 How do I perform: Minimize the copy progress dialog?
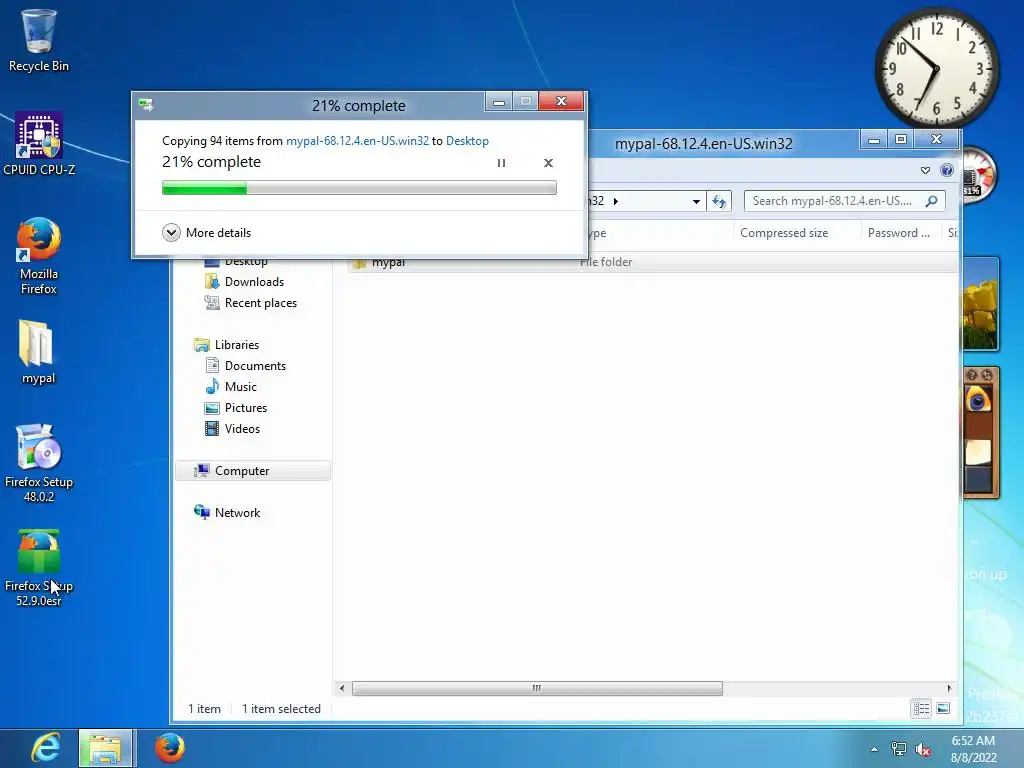[499, 102]
